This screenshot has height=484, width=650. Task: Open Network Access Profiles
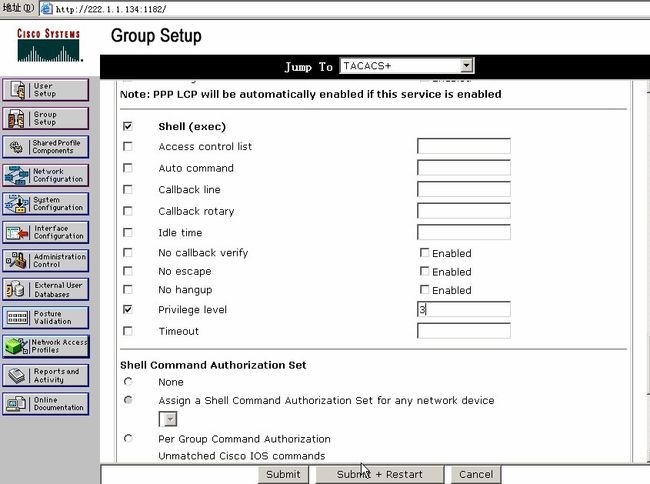(x=45, y=346)
